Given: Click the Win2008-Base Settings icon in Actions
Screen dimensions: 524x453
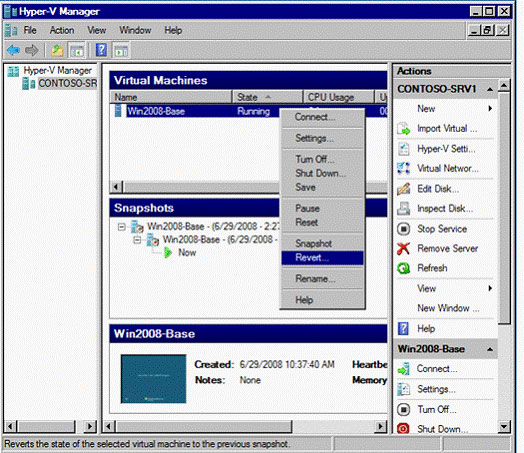Looking at the screenshot, I should (404, 389).
